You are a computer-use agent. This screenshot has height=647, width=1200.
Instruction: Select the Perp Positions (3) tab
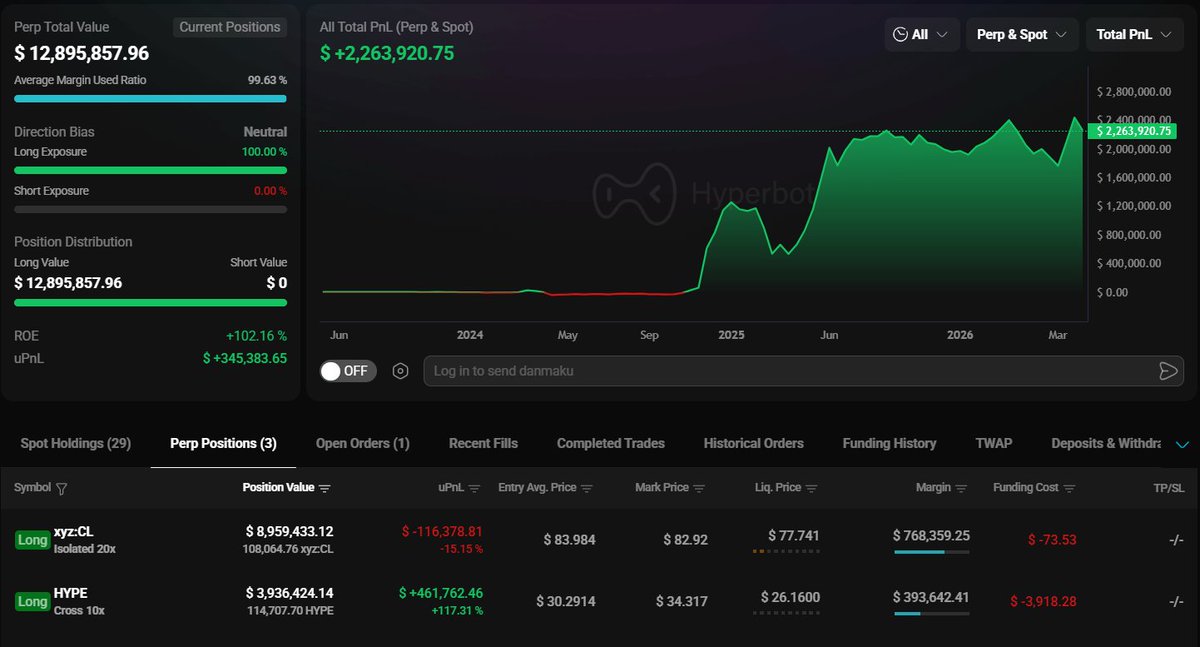click(223, 443)
